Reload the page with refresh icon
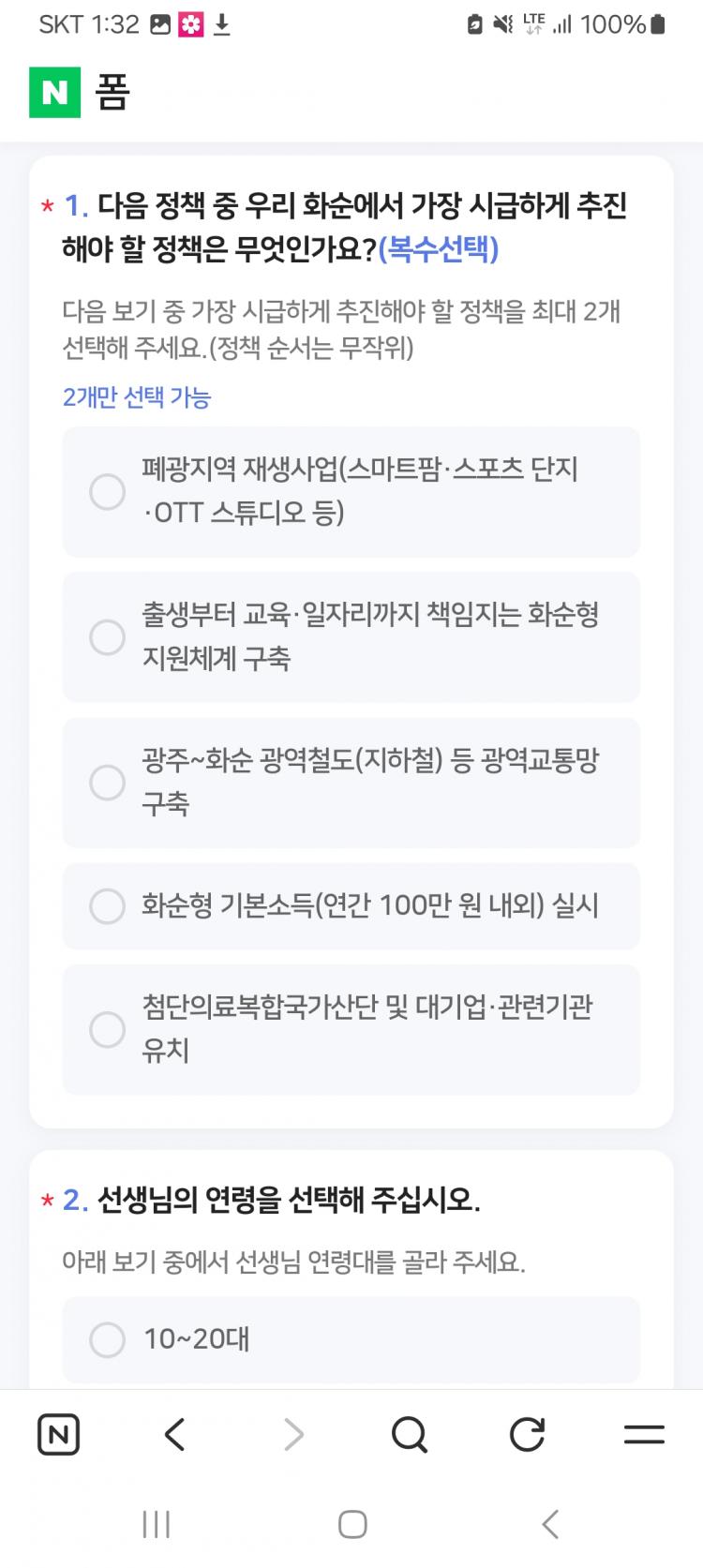The width and height of the screenshot is (703, 1568). (527, 1434)
